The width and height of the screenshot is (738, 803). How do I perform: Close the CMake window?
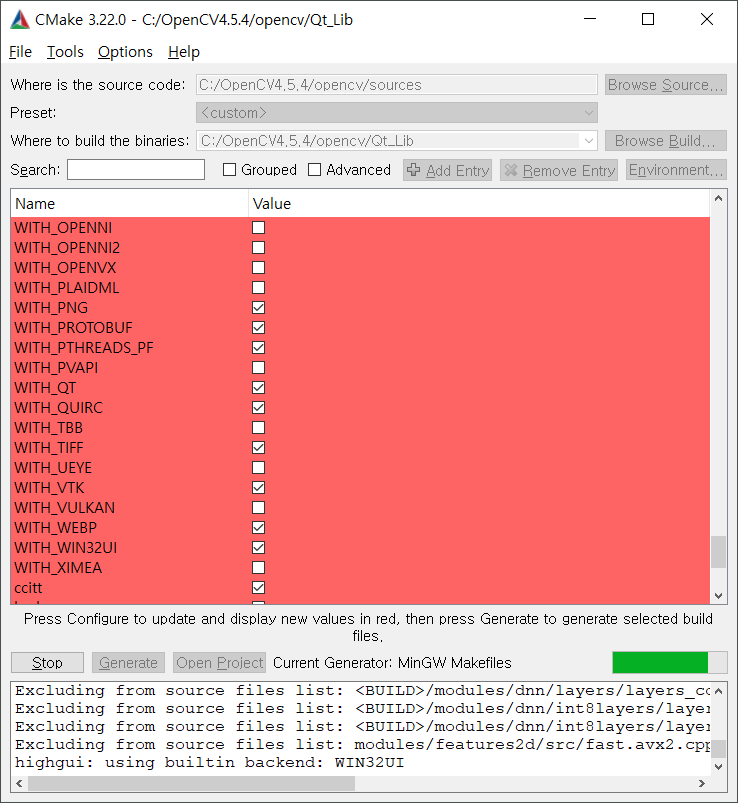(x=707, y=19)
